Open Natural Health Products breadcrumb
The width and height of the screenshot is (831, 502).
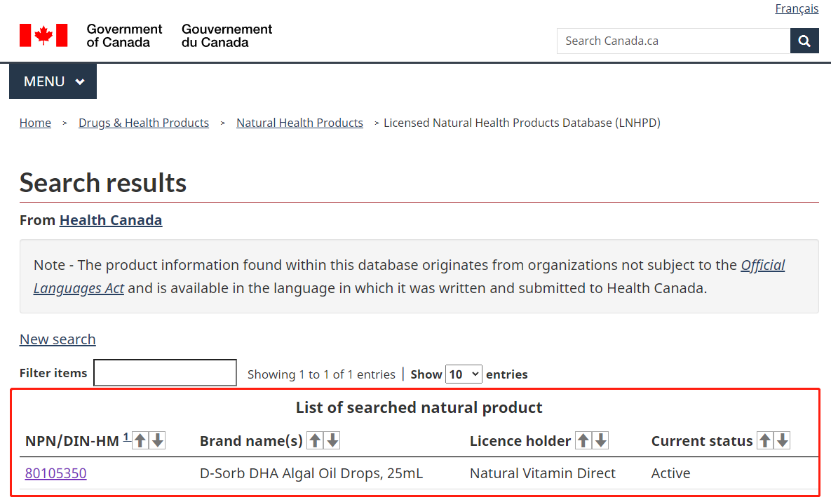pyautogui.click(x=299, y=123)
